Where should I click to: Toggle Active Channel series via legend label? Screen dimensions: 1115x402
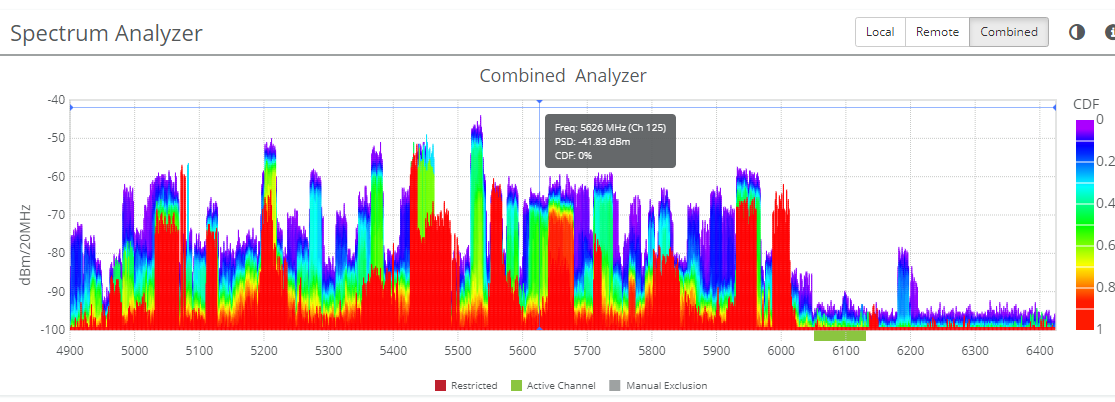(x=560, y=386)
